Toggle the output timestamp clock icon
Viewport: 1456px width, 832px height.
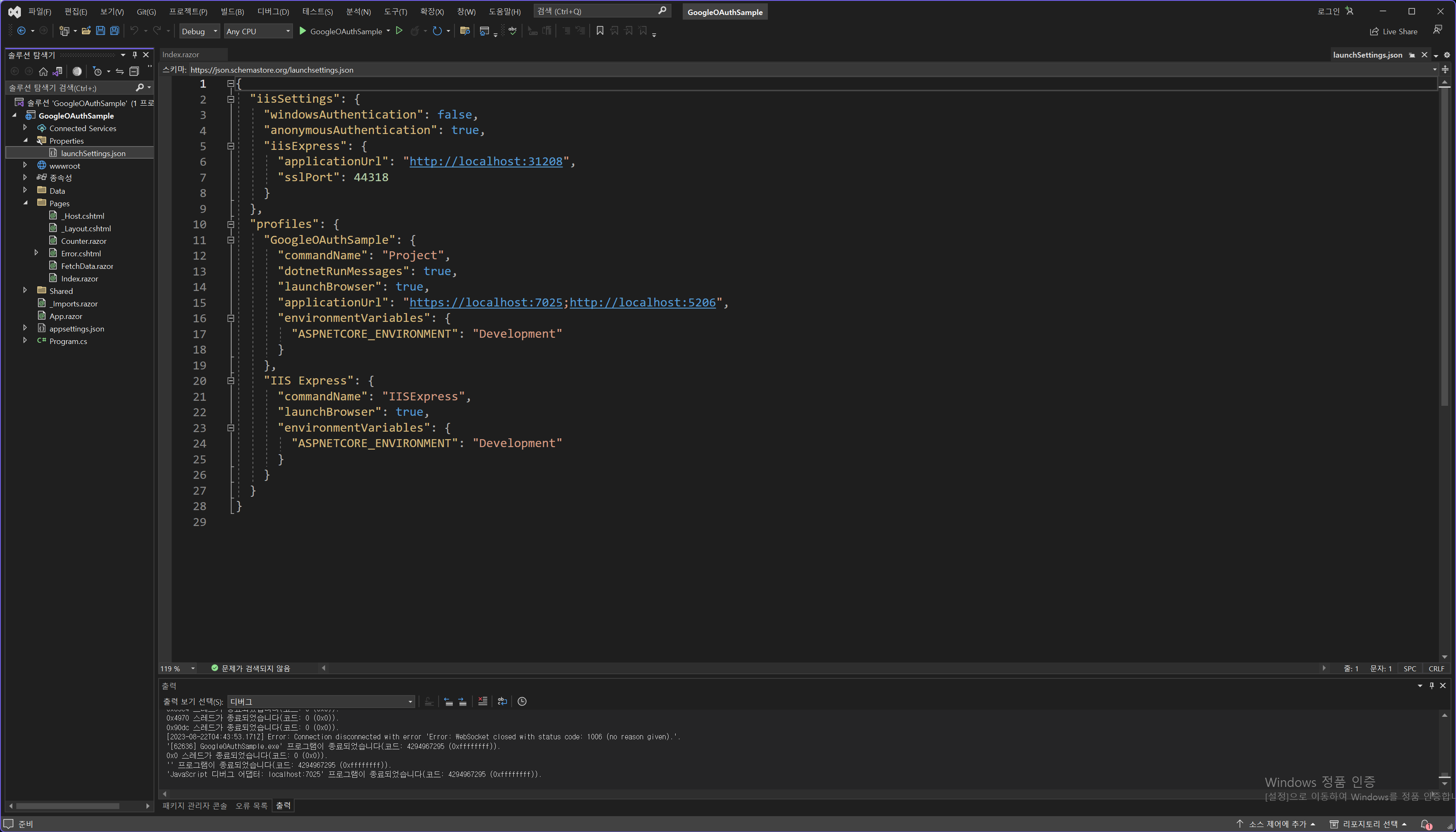coord(522,701)
